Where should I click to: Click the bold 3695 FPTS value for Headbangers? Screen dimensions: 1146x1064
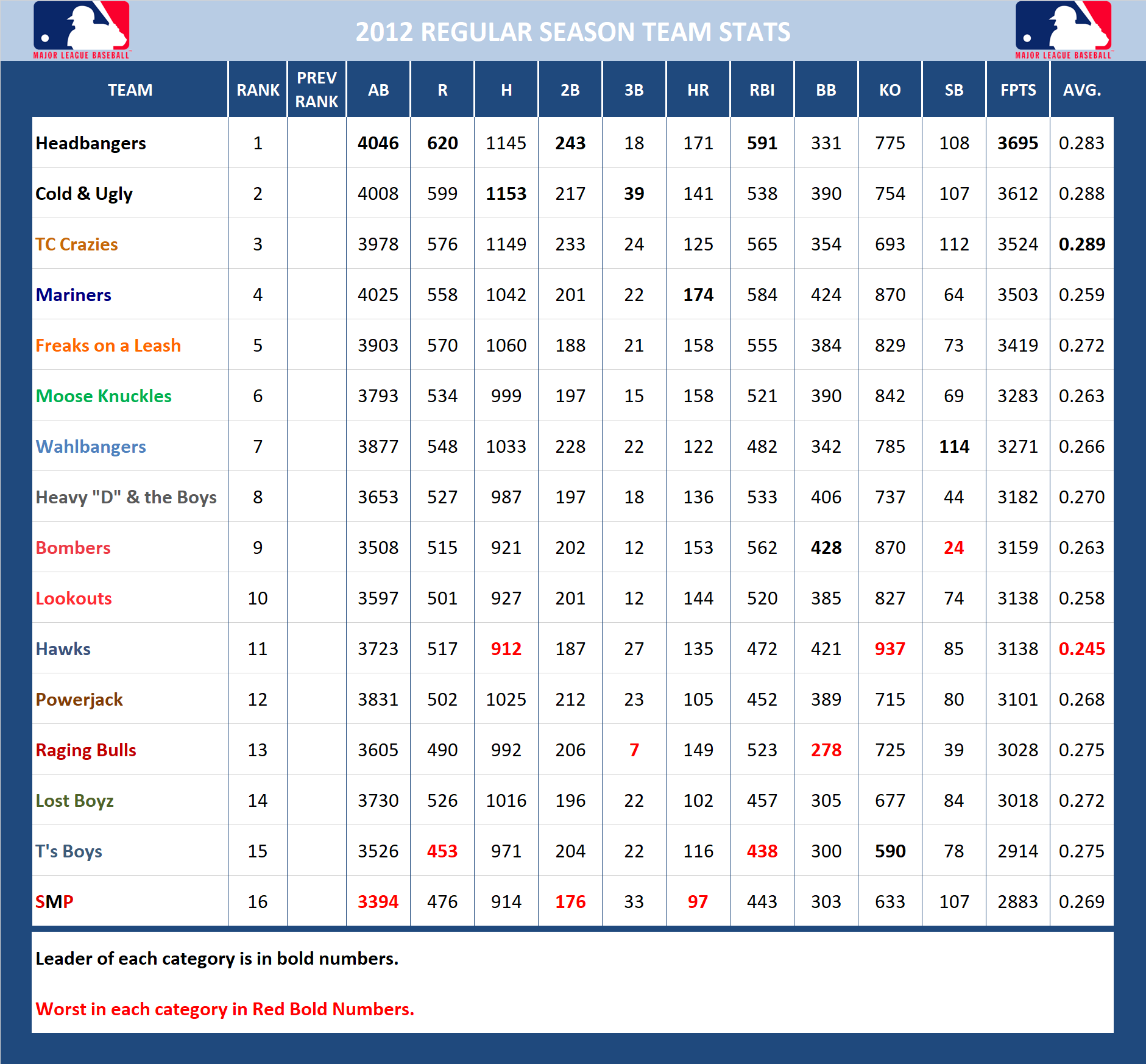(x=1017, y=143)
